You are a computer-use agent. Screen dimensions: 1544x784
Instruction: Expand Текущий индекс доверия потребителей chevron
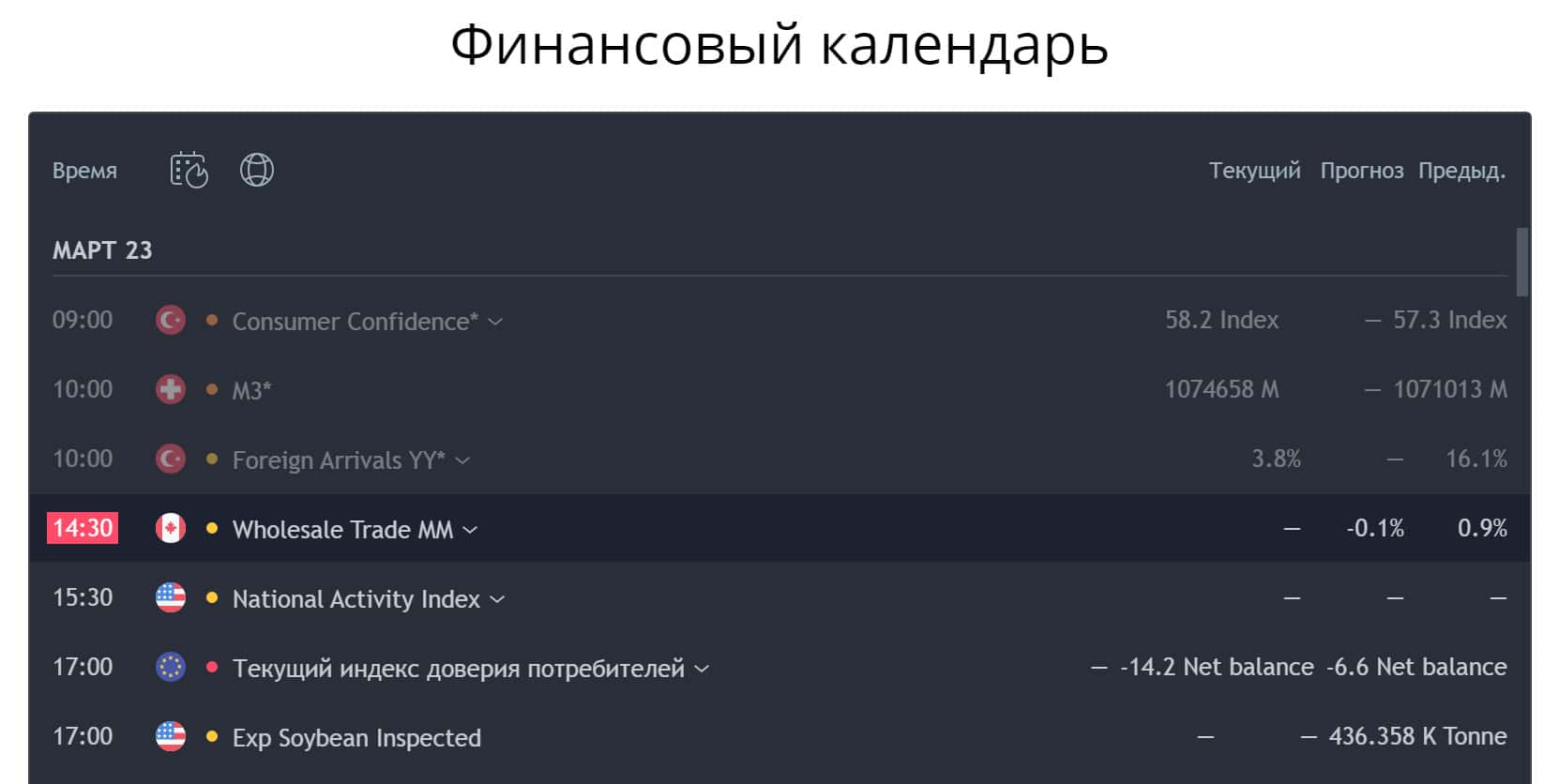(x=702, y=669)
